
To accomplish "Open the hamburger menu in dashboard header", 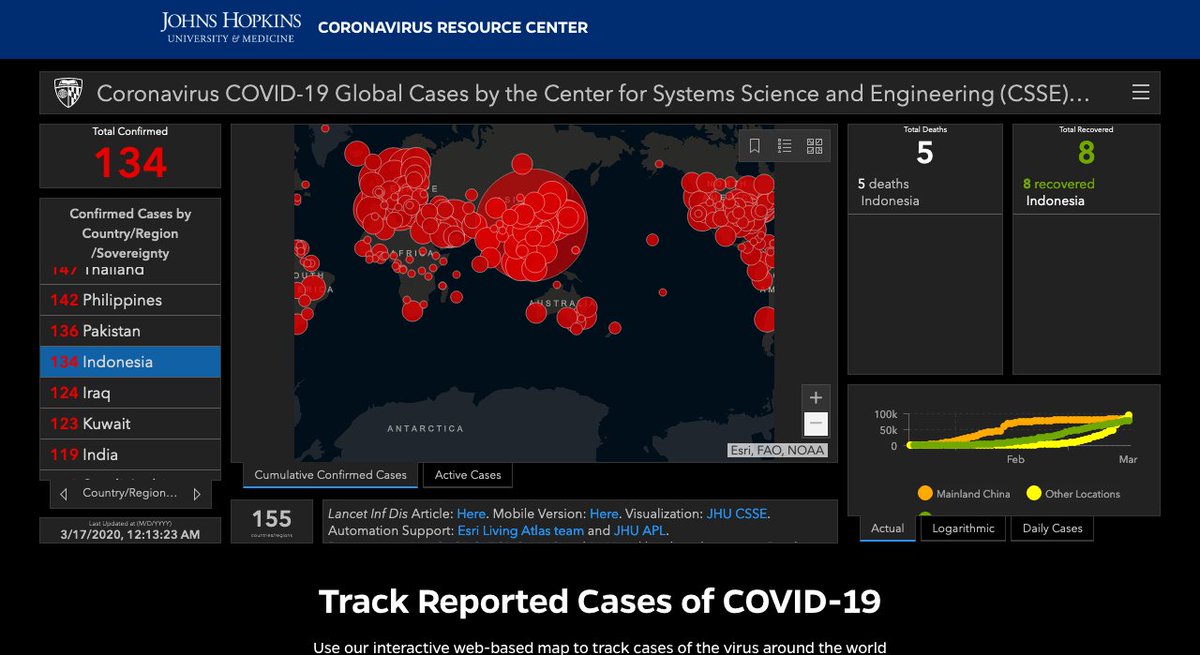I will pyautogui.click(x=1140, y=93).
